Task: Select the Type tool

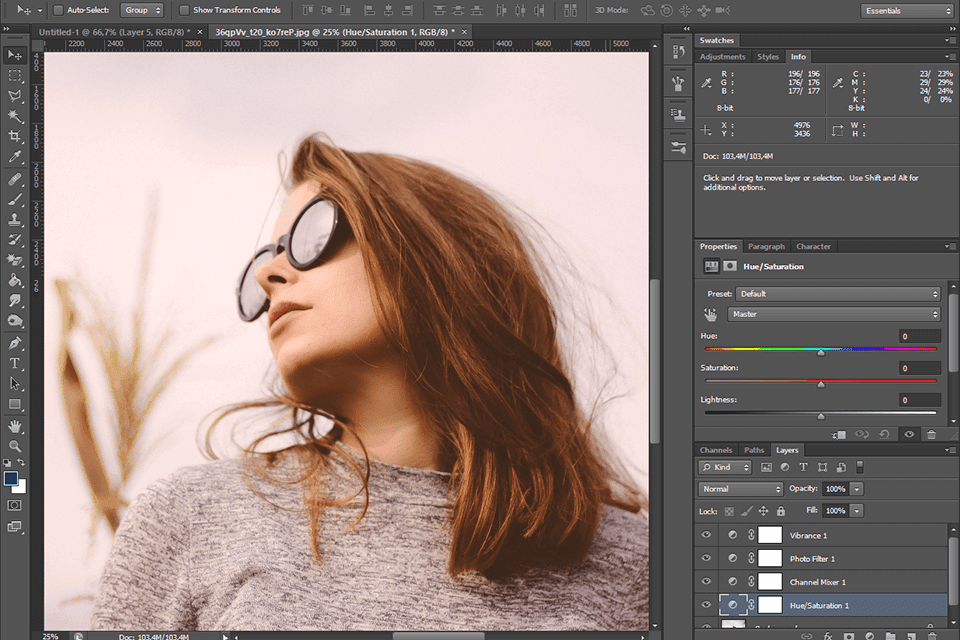Action: click(x=15, y=363)
